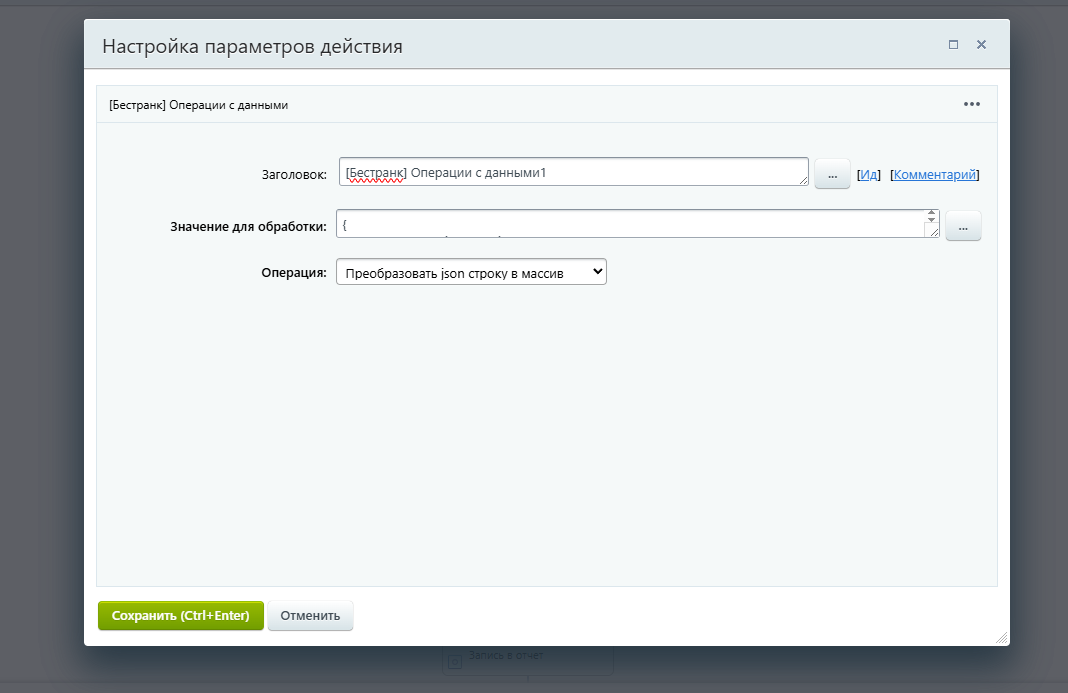Viewport: 1068px width, 693px height.
Task: Open the helper menu beside Значение для обработки
Action: tap(963, 226)
